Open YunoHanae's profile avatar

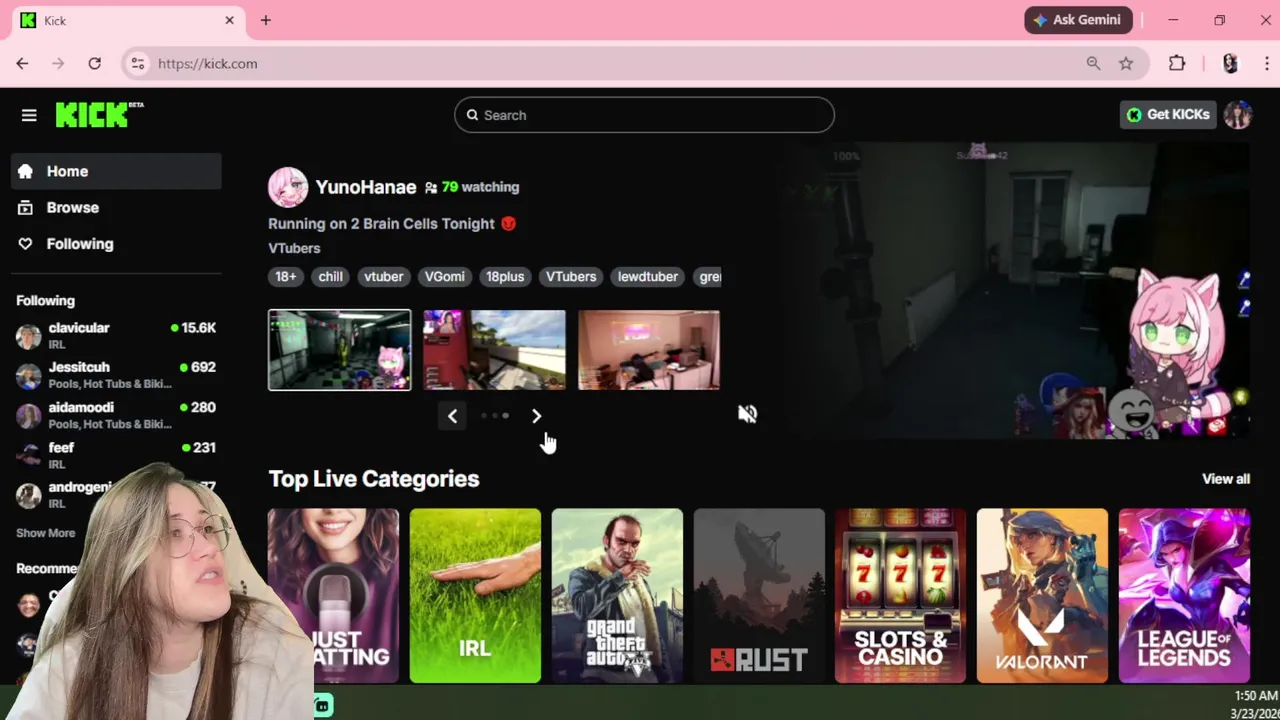point(288,187)
